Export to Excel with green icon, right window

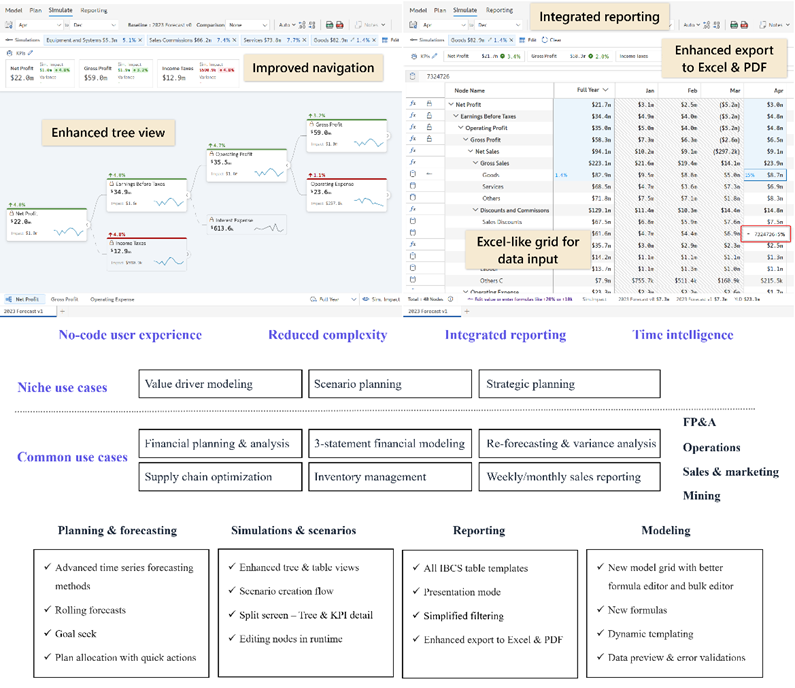pyautogui.click(x=734, y=24)
